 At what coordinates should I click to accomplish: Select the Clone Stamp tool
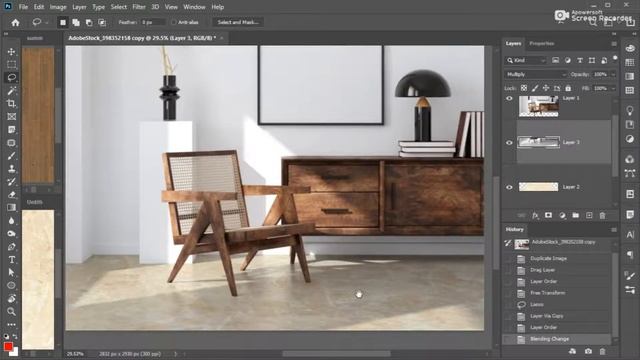pyautogui.click(x=11, y=169)
